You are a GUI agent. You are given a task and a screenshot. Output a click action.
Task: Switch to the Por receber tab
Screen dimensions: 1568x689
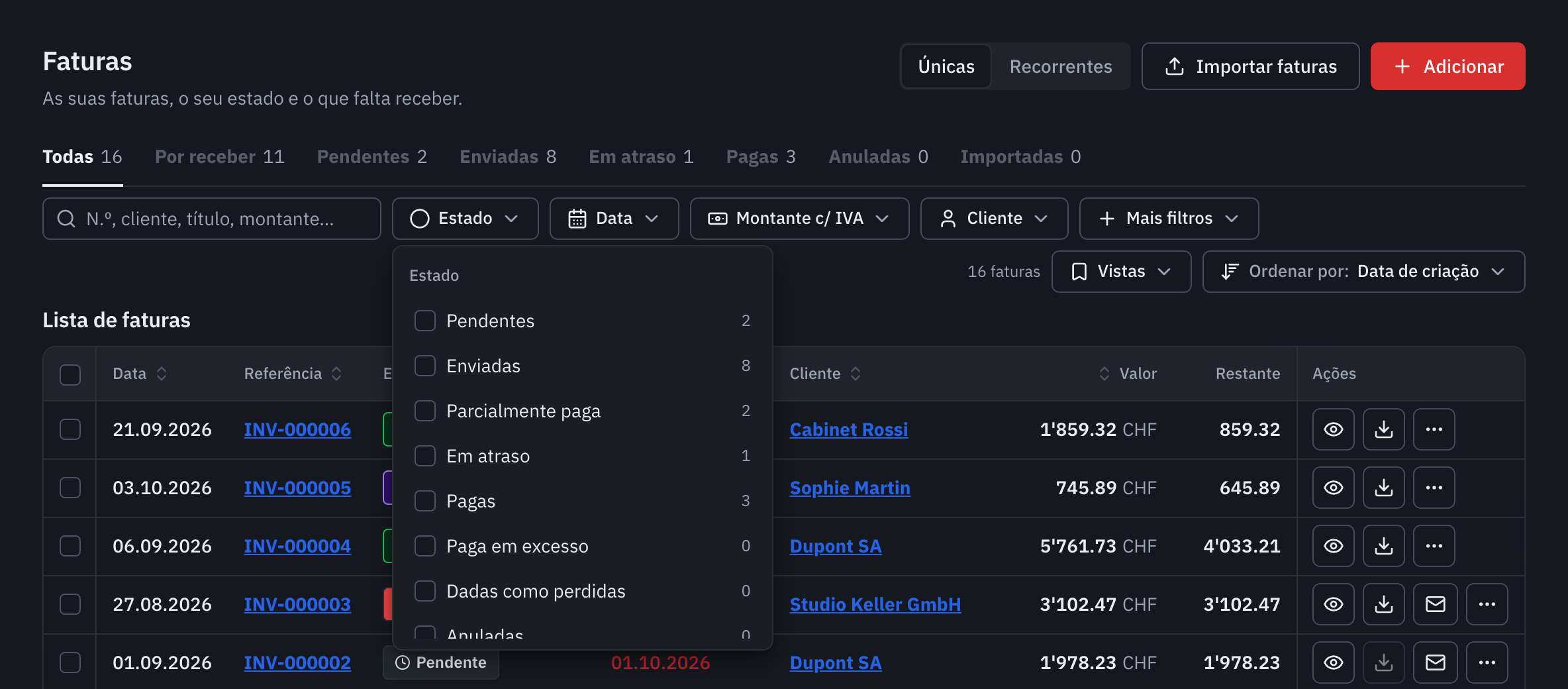pyautogui.click(x=220, y=157)
